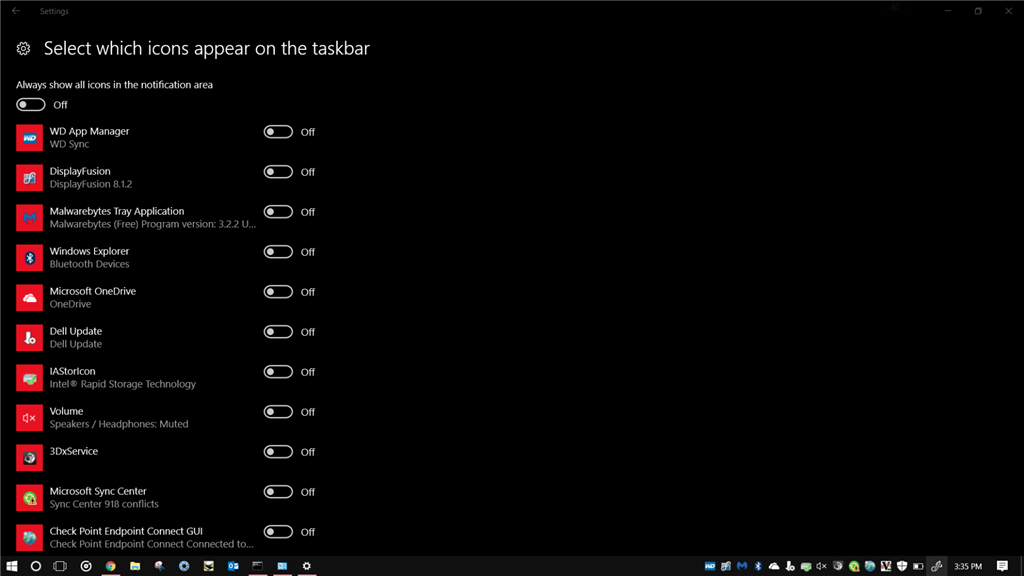Click the 3DxService list icon
Image resolution: width=1024 pixels, height=576 pixels.
click(x=29, y=458)
